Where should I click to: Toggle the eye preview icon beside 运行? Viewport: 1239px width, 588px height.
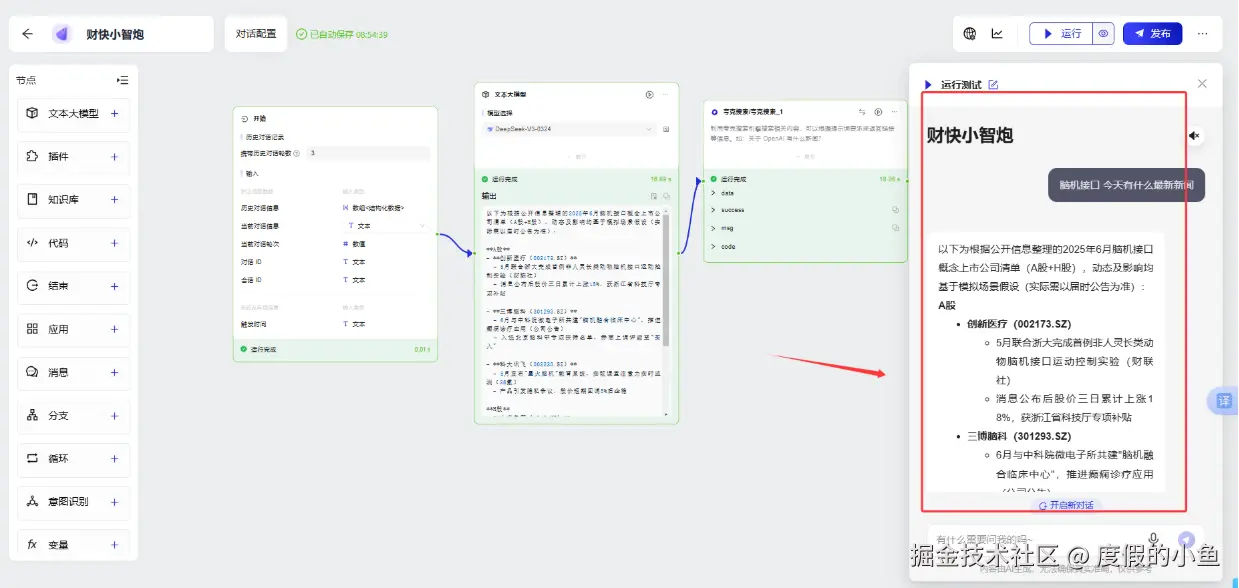point(1103,33)
